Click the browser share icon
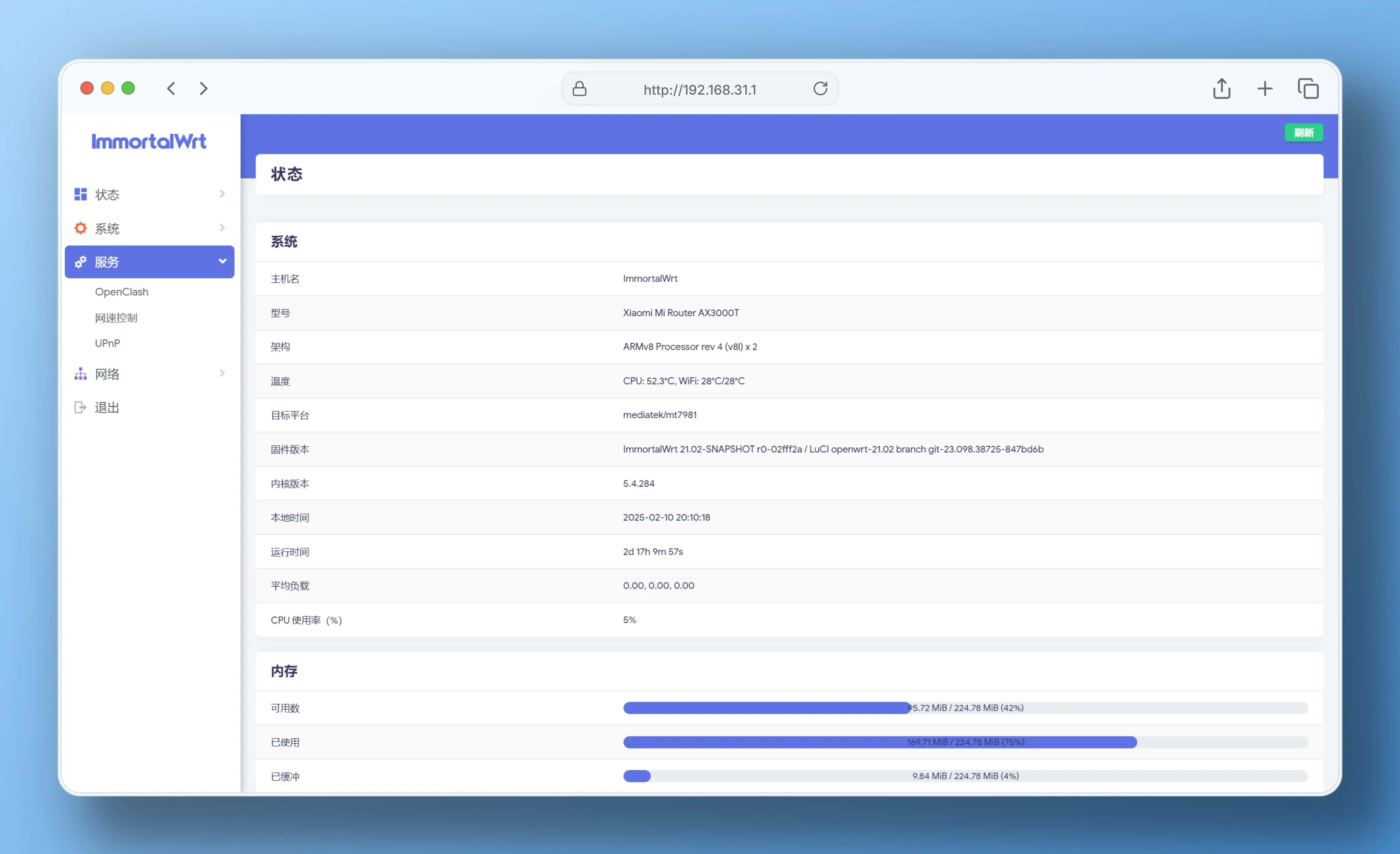 pos(1222,88)
